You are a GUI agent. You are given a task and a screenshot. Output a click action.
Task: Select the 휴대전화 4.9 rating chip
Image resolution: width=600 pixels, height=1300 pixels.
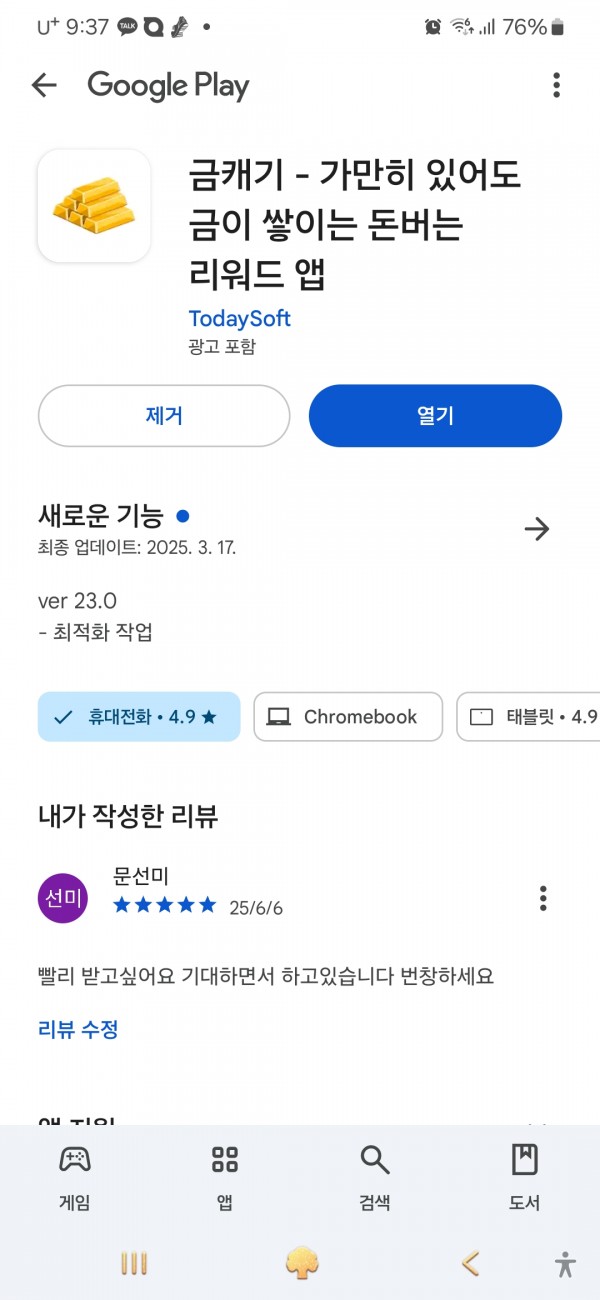pyautogui.click(x=139, y=717)
